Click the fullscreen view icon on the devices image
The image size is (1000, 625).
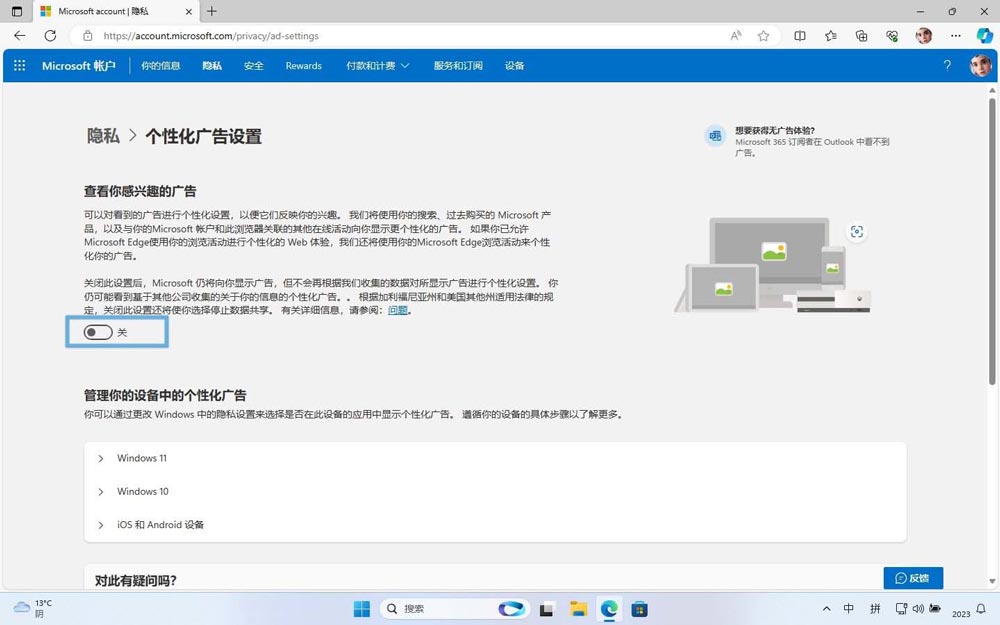point(857,231)
